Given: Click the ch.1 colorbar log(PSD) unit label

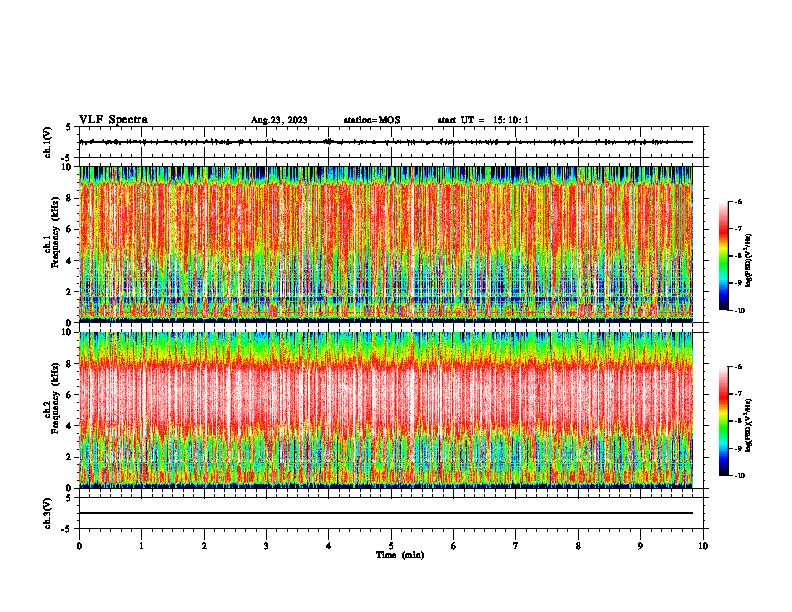Looking at the screenshot, I should (x=749, y=260).
